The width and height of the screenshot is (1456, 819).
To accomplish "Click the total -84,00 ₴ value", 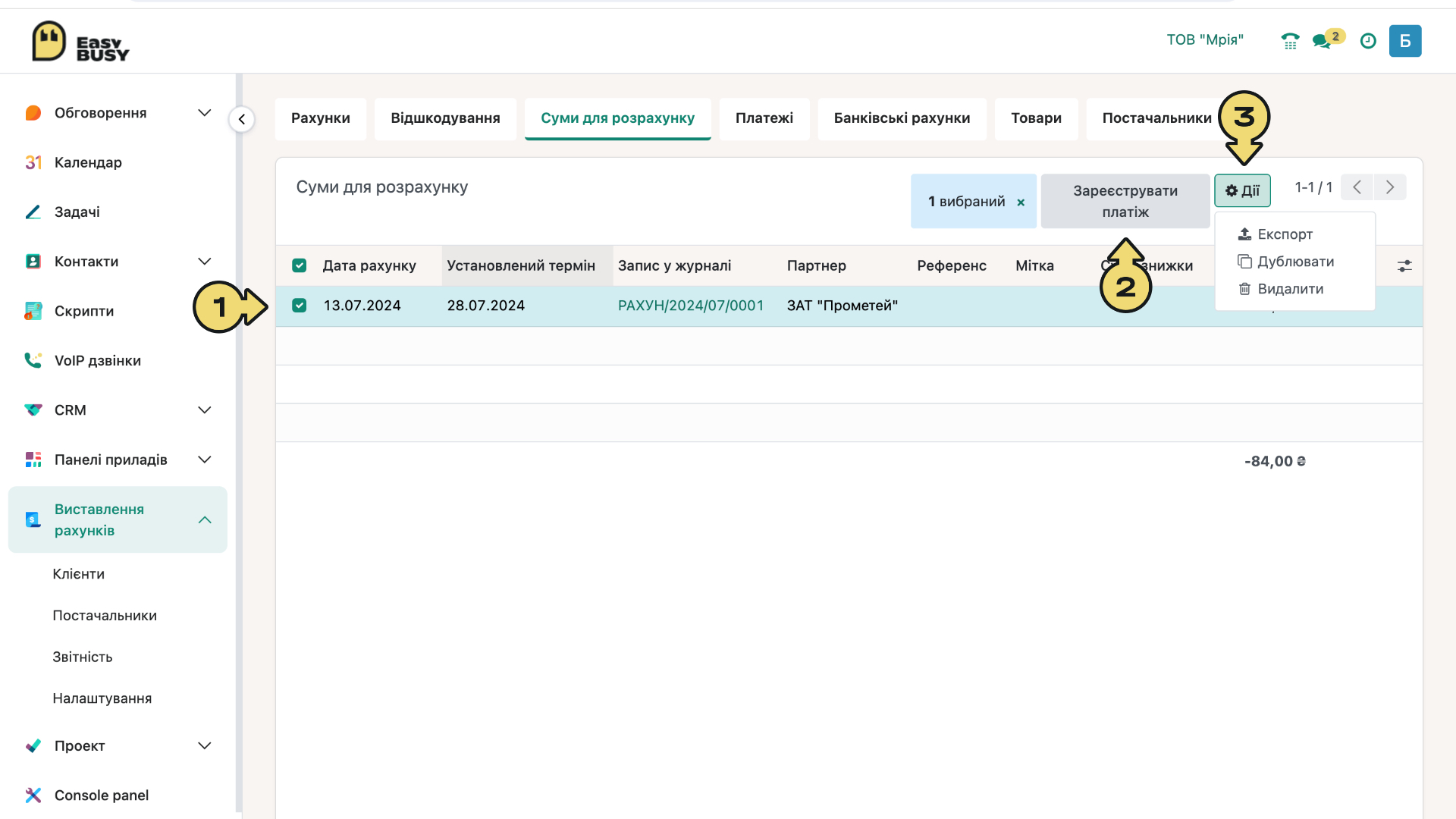I will click(1275, 461).
